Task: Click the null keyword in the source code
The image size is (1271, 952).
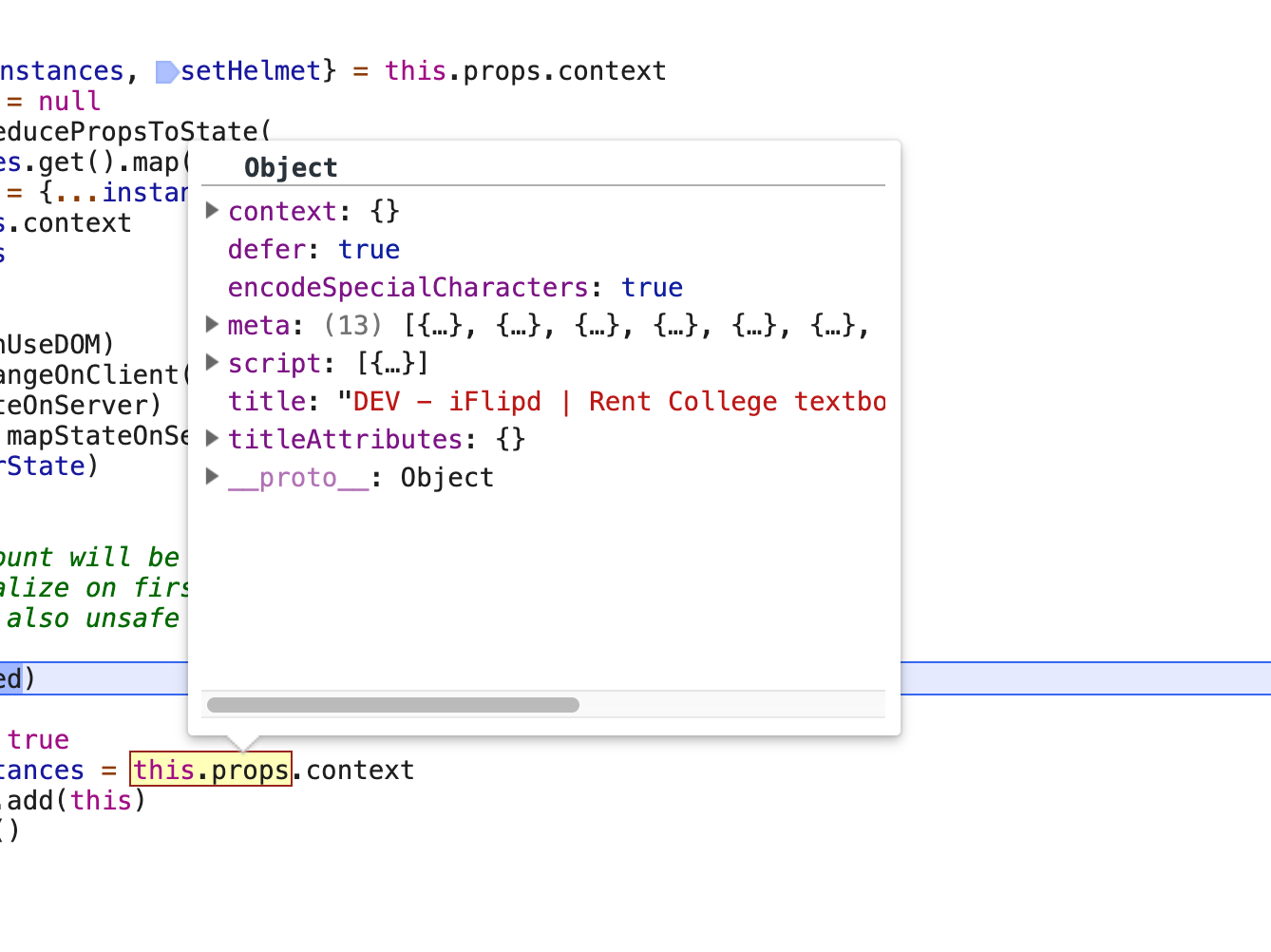Action: 68,101
